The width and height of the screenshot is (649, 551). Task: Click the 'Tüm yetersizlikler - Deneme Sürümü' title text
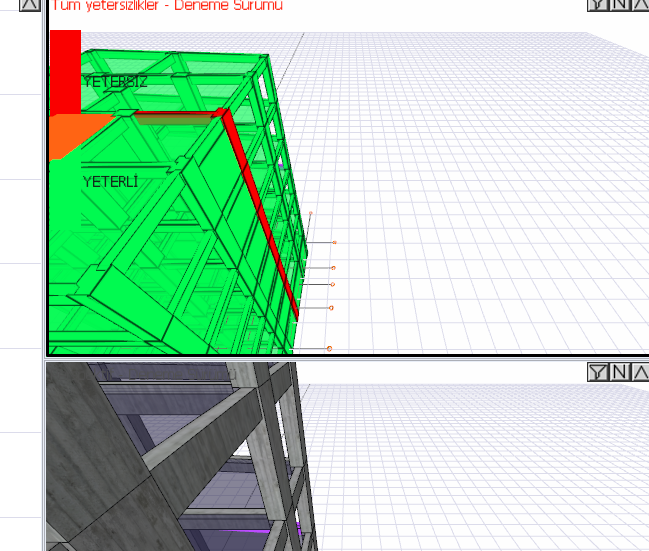click(x=167, y=6)
